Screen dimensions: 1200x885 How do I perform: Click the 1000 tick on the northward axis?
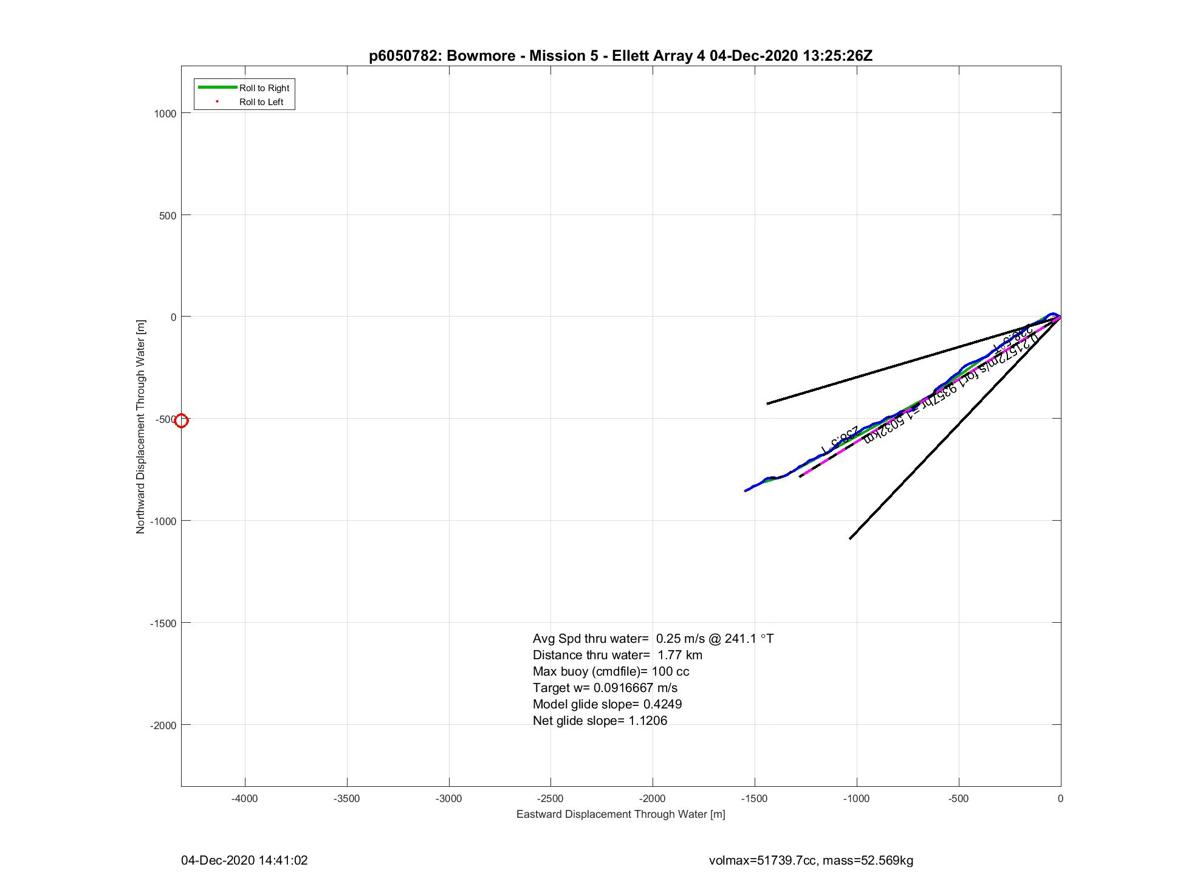(x=165, y=114)
